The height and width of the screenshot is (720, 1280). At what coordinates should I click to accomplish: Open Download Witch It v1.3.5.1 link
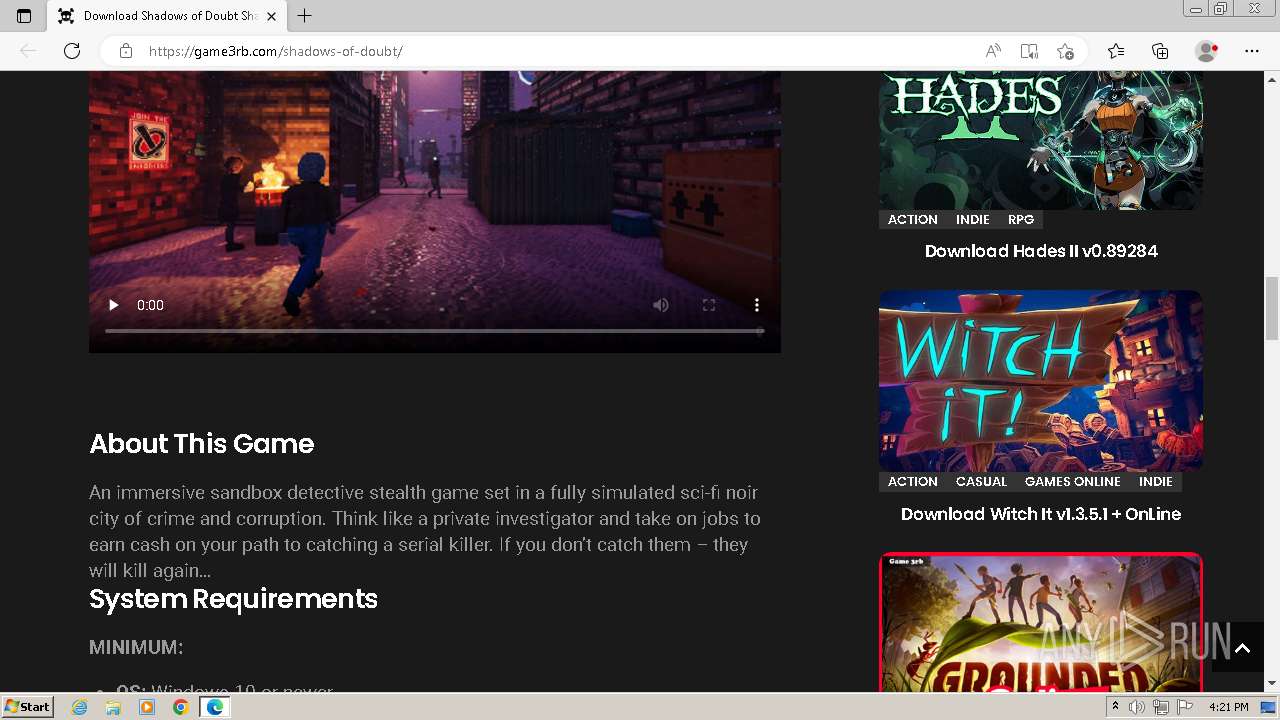1041,514
